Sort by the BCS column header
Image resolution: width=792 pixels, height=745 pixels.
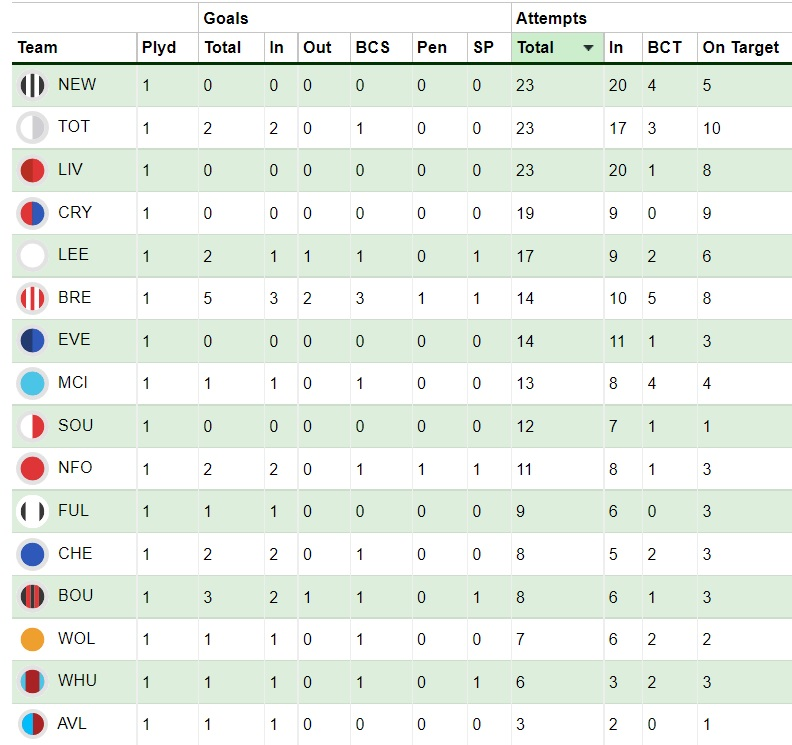coord(373,47)
